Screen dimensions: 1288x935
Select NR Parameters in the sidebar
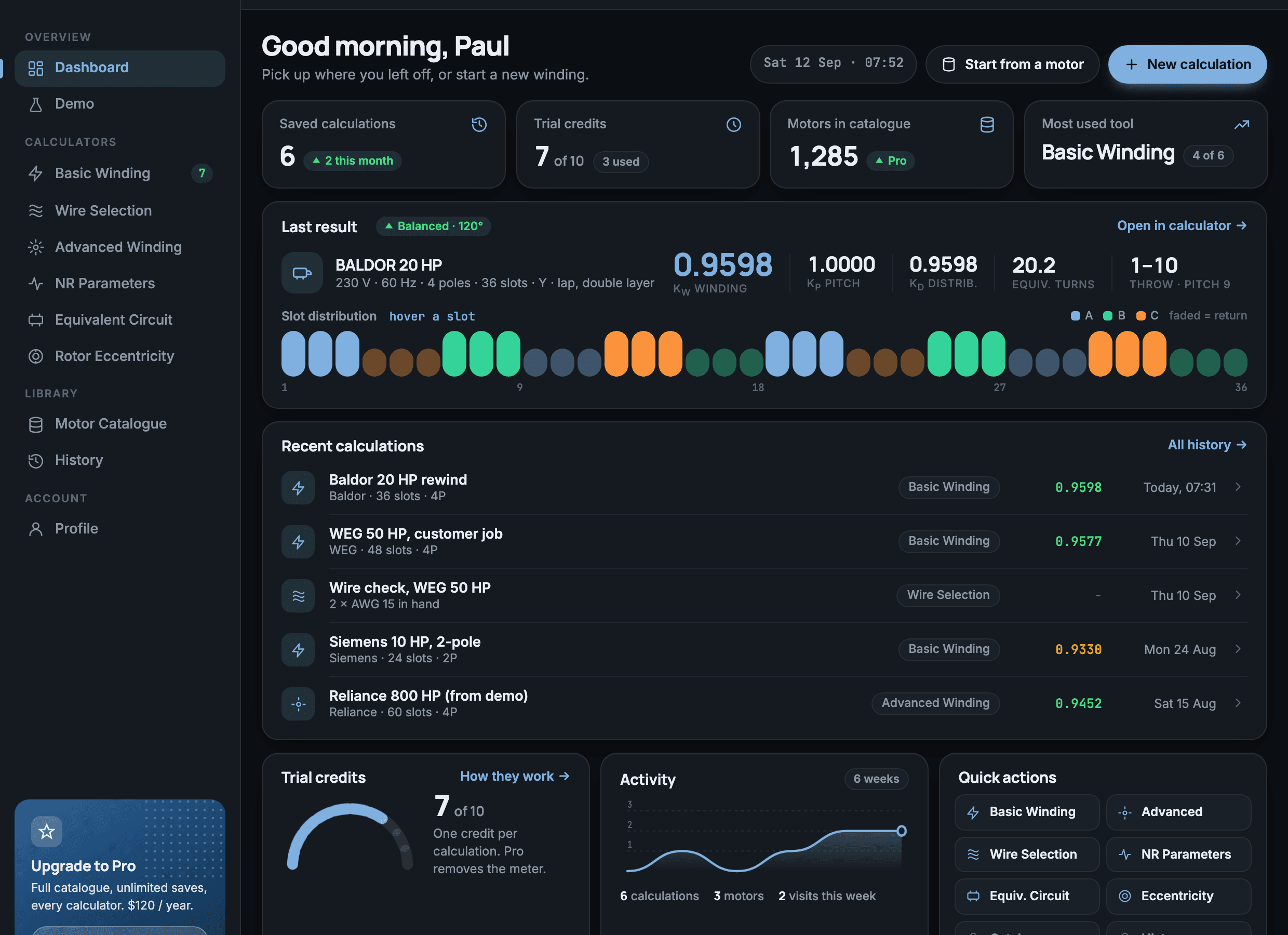coord(120,284)
